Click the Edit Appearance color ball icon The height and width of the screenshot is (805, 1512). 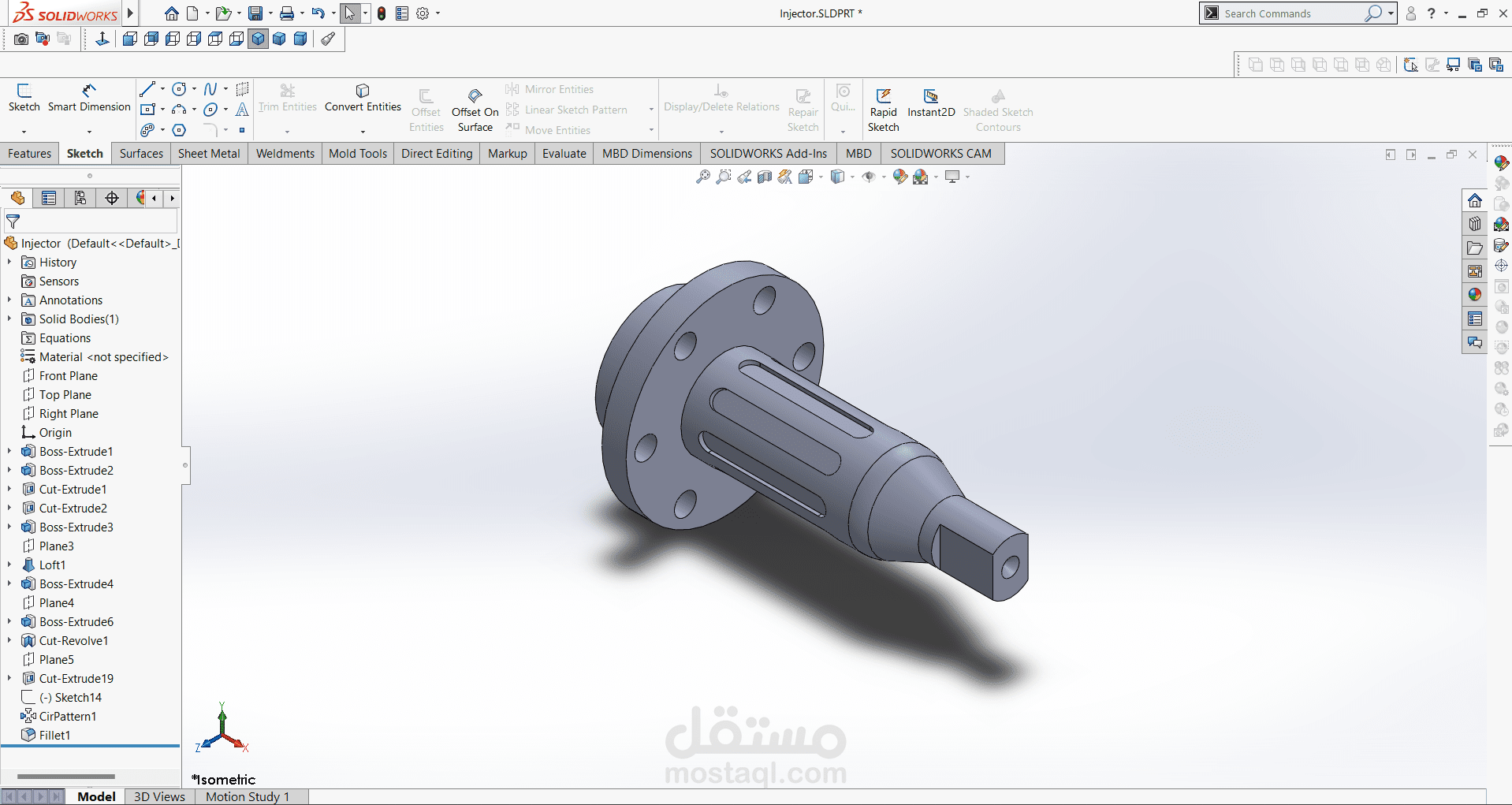click(899, 177)
